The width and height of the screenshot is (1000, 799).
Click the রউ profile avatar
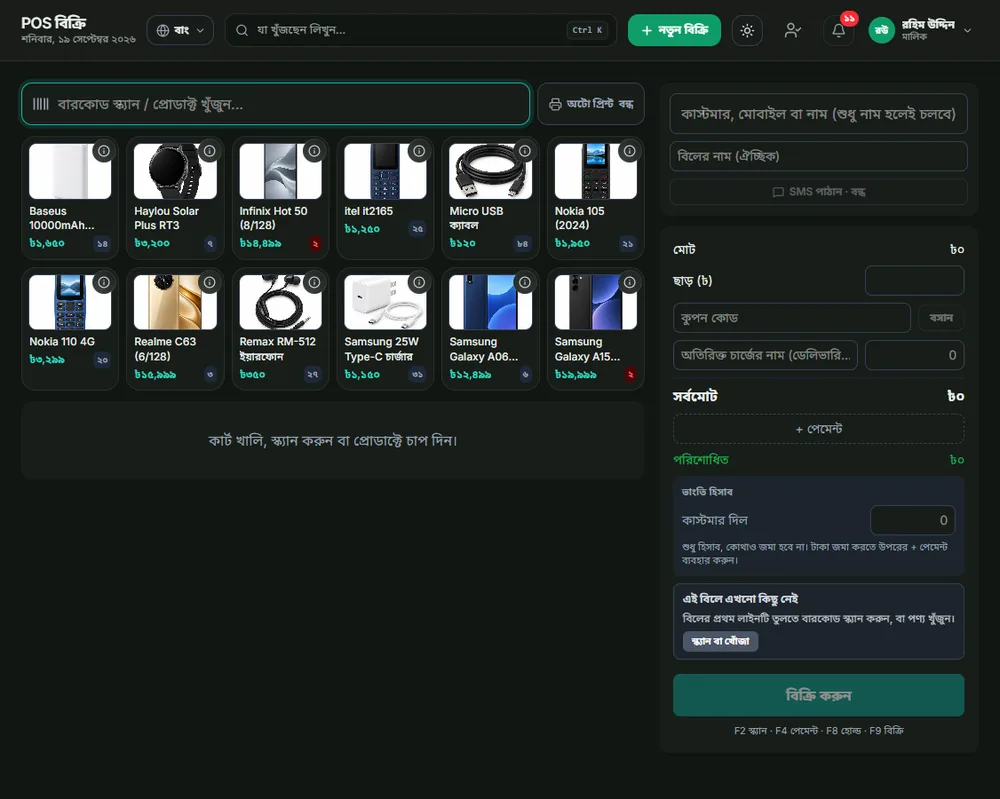tap(881, 30)
